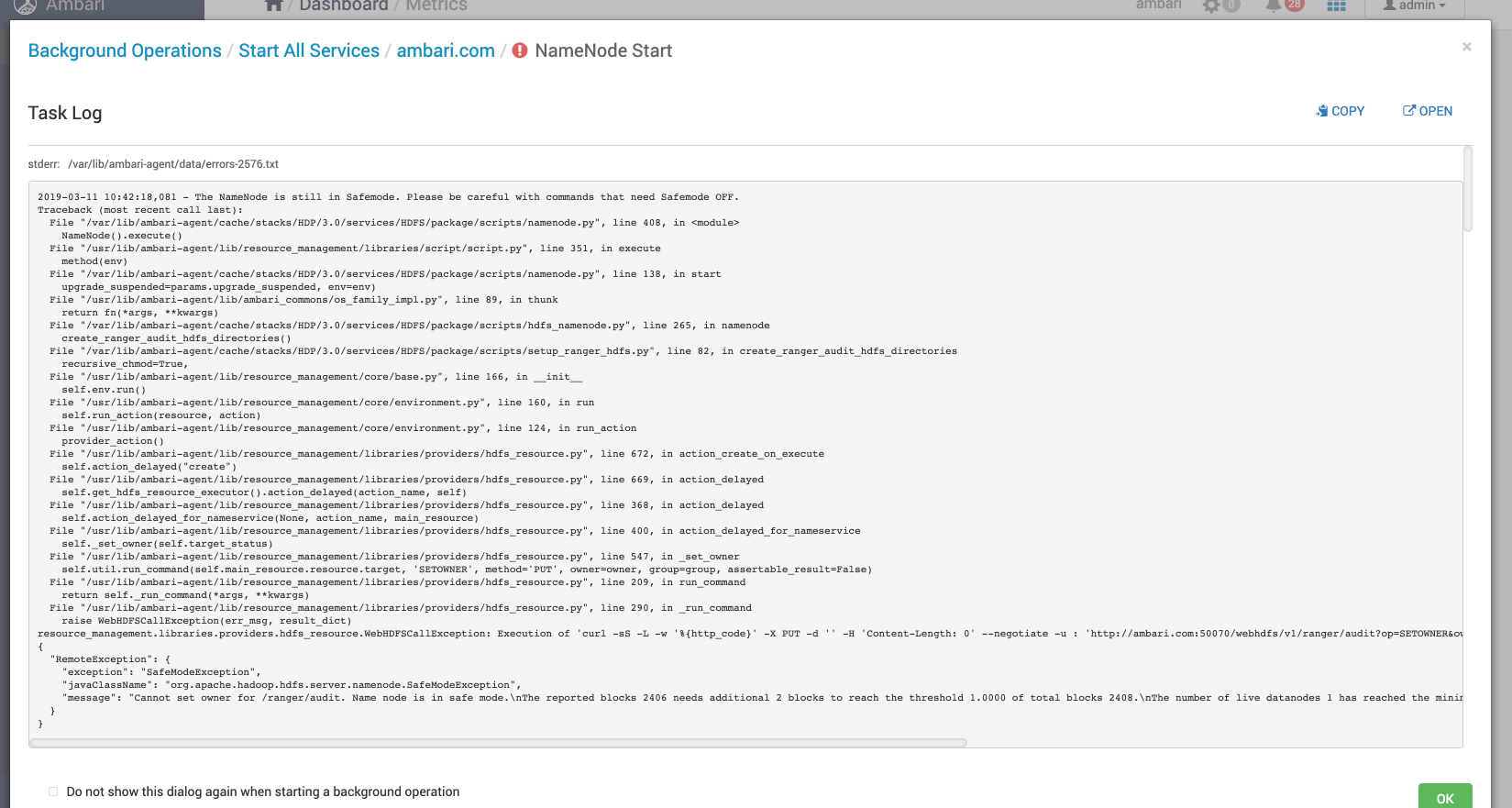The image size is (1512, 808).
Task: Click the Ambari logo icon
Action: click(25, 6)
